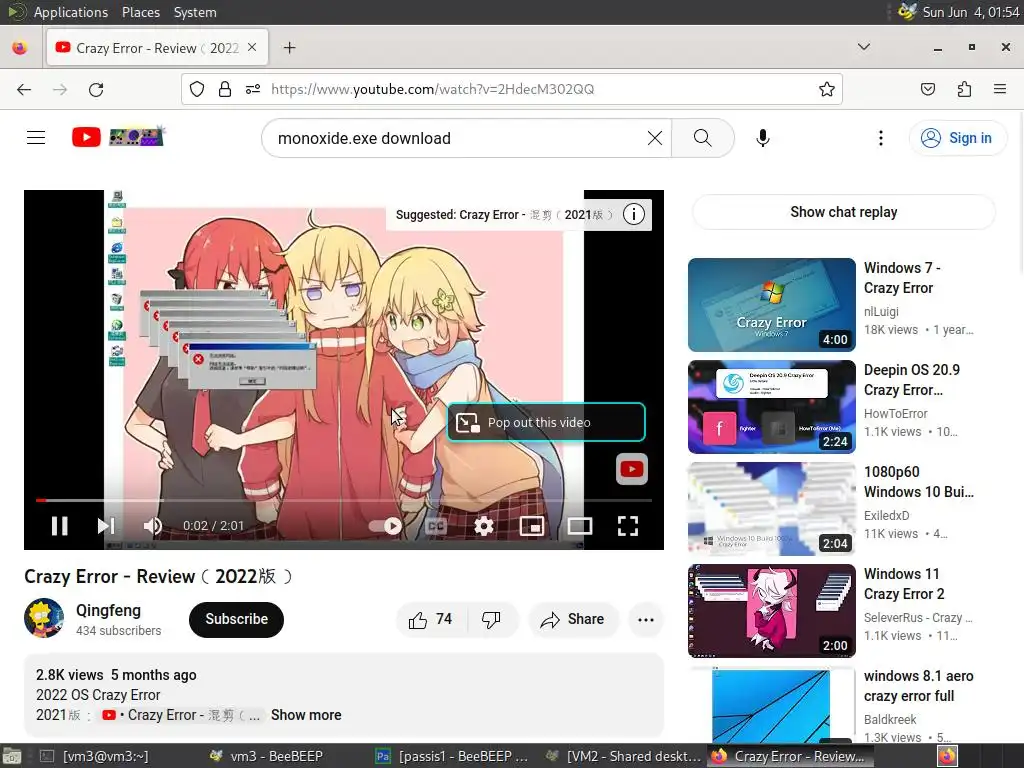Open windows 8.1 aero crazy error title
Screen dimensions: 1024x768
pyautogui.click(x=918, y=686)
